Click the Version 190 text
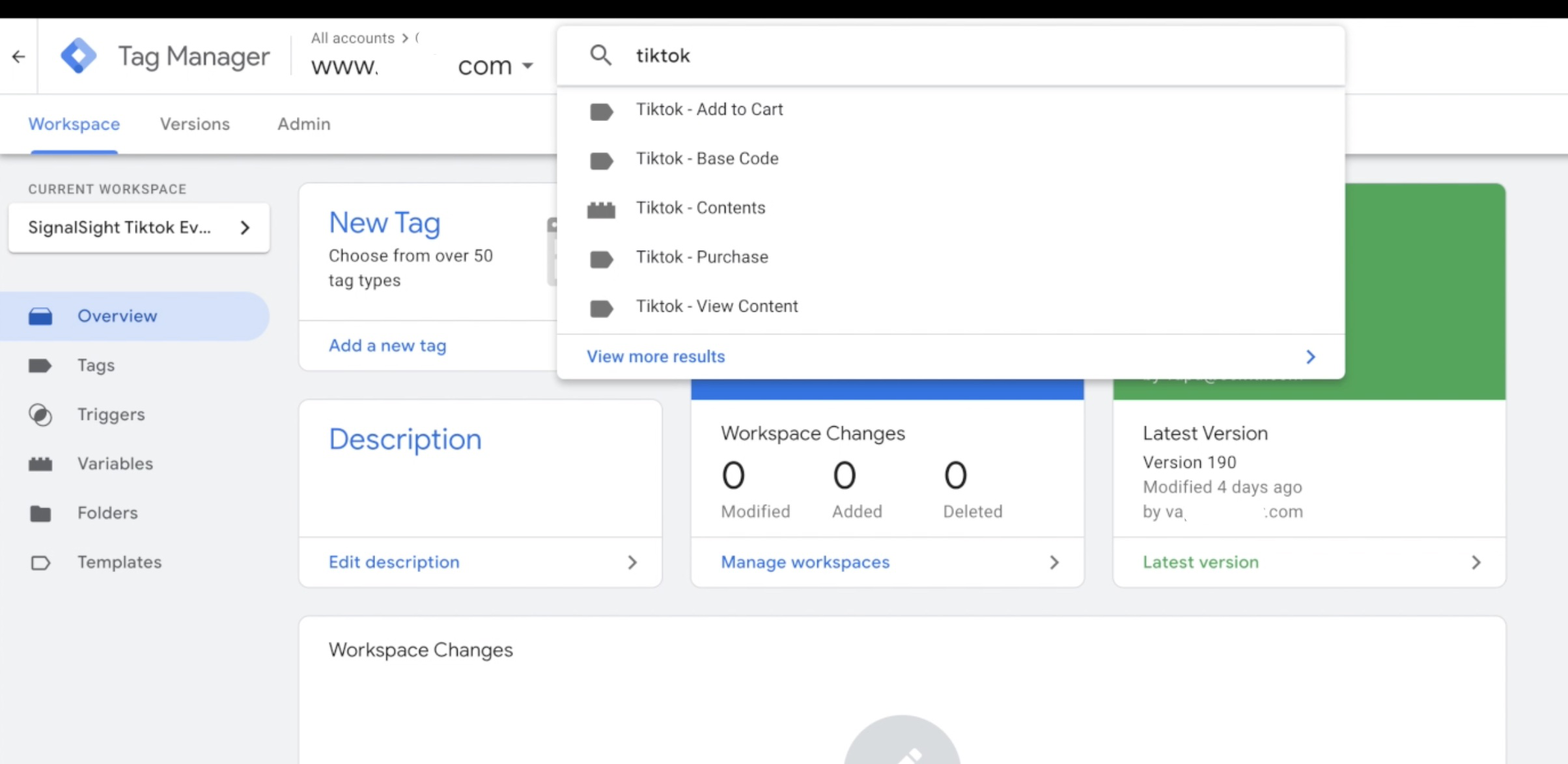The height and width of the screenshot is (764, 1568). click(1189, 462)
